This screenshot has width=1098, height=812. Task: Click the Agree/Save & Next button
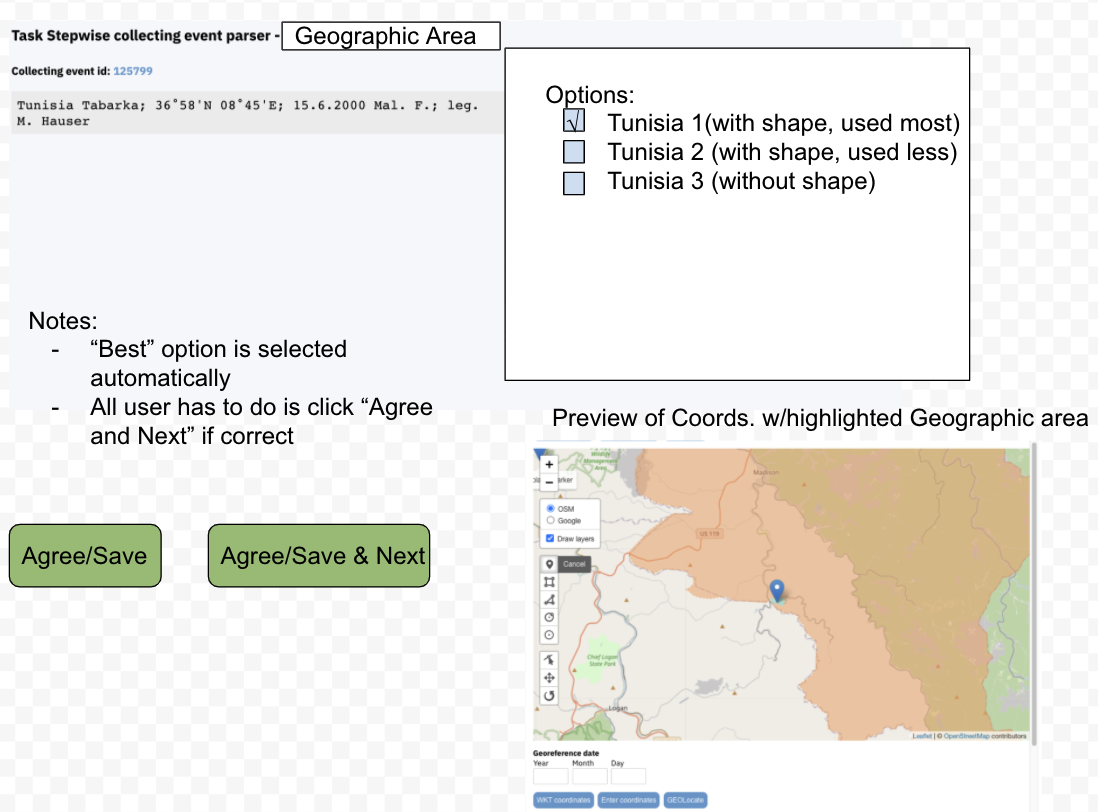coord(319,555)
